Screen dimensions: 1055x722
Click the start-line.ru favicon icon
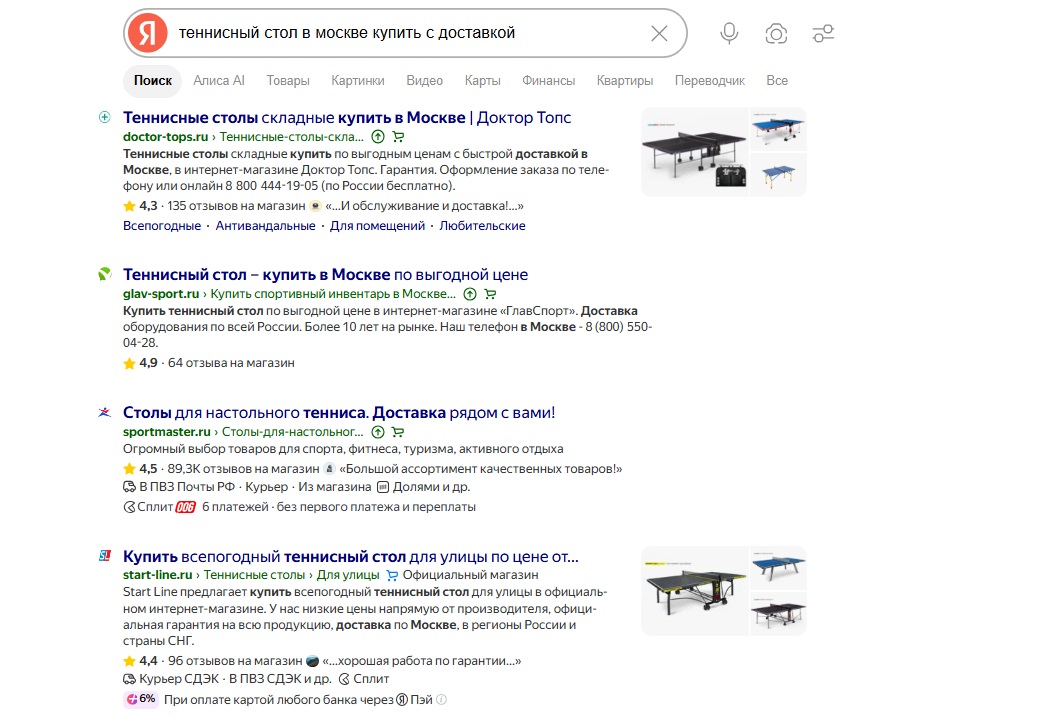[105, 556]
